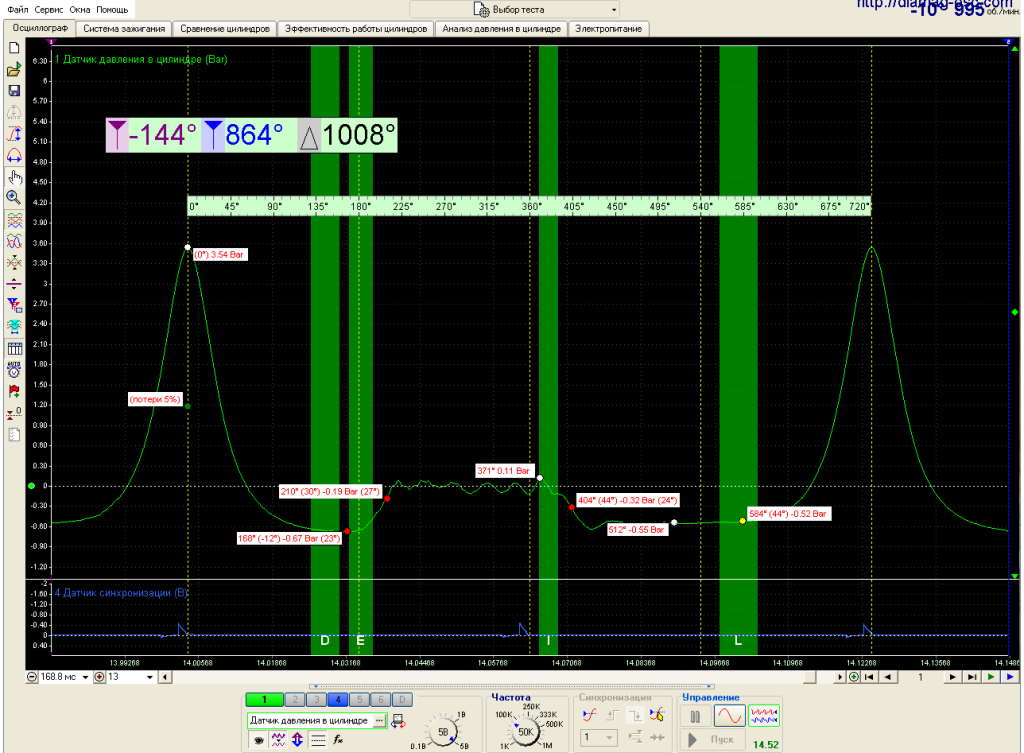
Task: Jump to last frame playback button
Action: [972, 677]
